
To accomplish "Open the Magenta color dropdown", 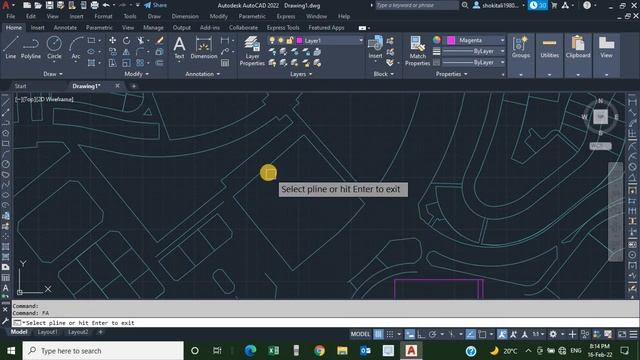I will [x=502, y=40].
